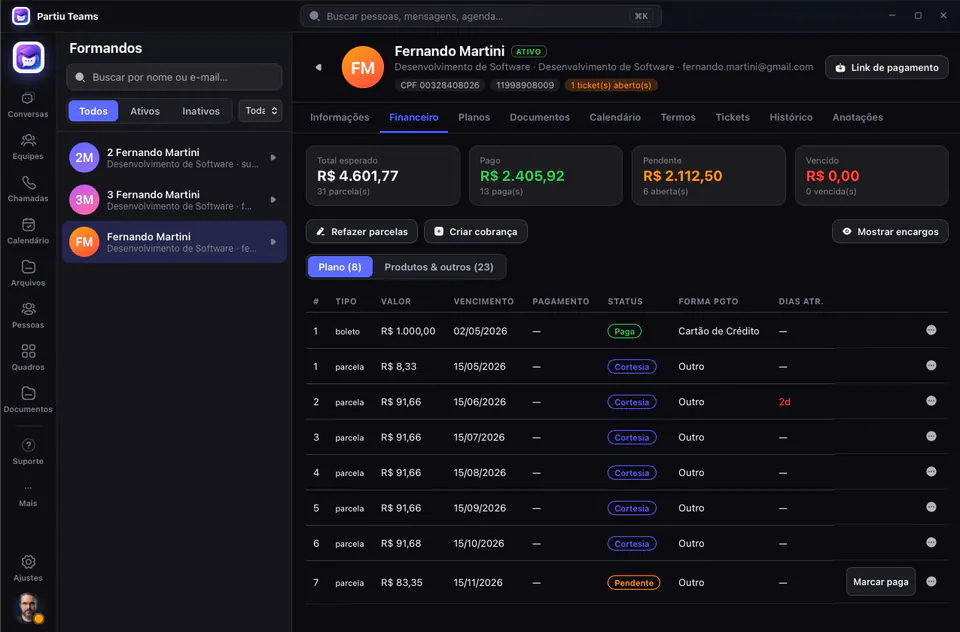The width and height of the screenshot is (960, 632).
Task: Open the Histórico tab
Action: [x=791, y=118]
